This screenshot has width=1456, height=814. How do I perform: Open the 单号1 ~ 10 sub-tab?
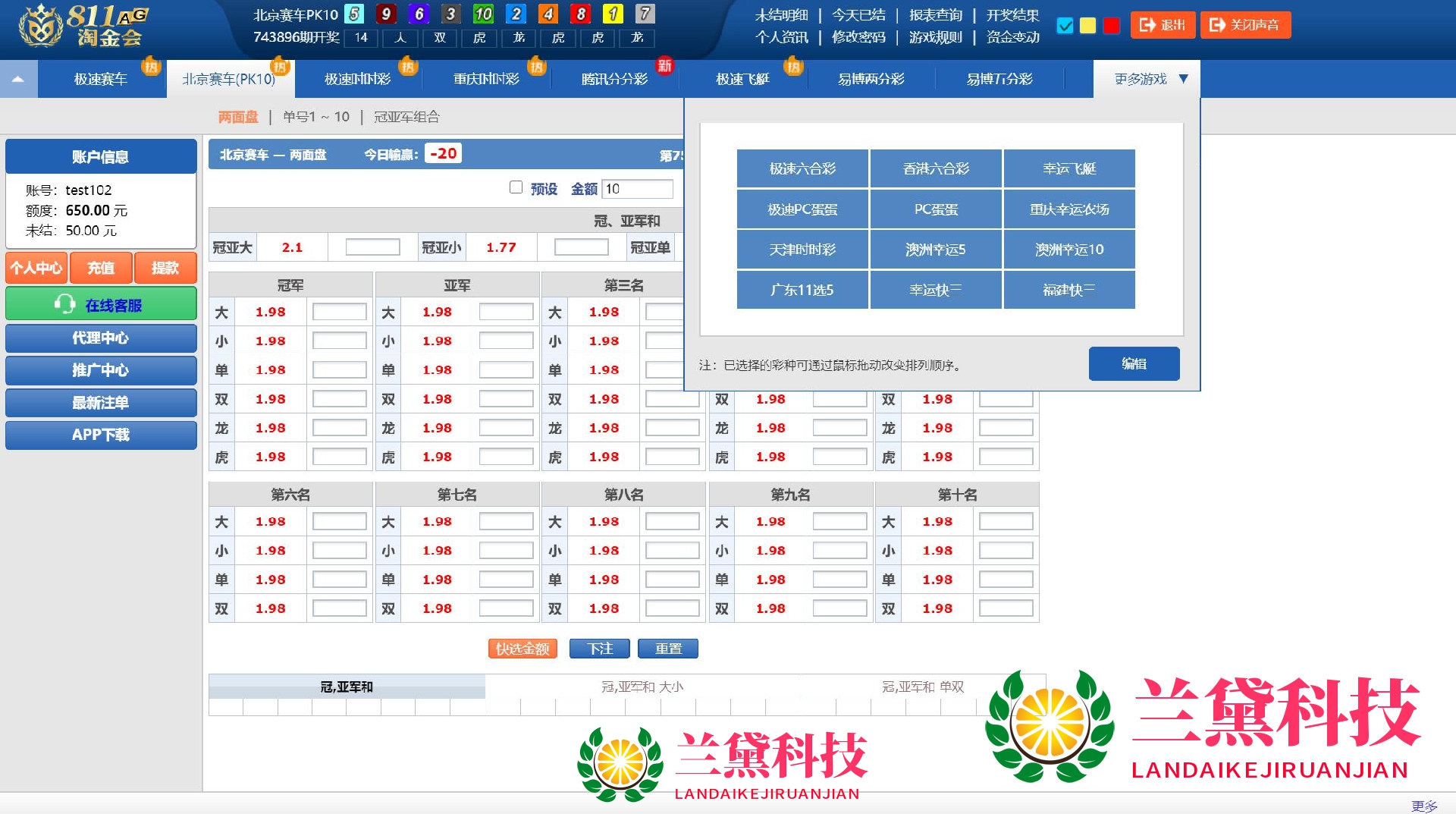[x=315, y=117]
